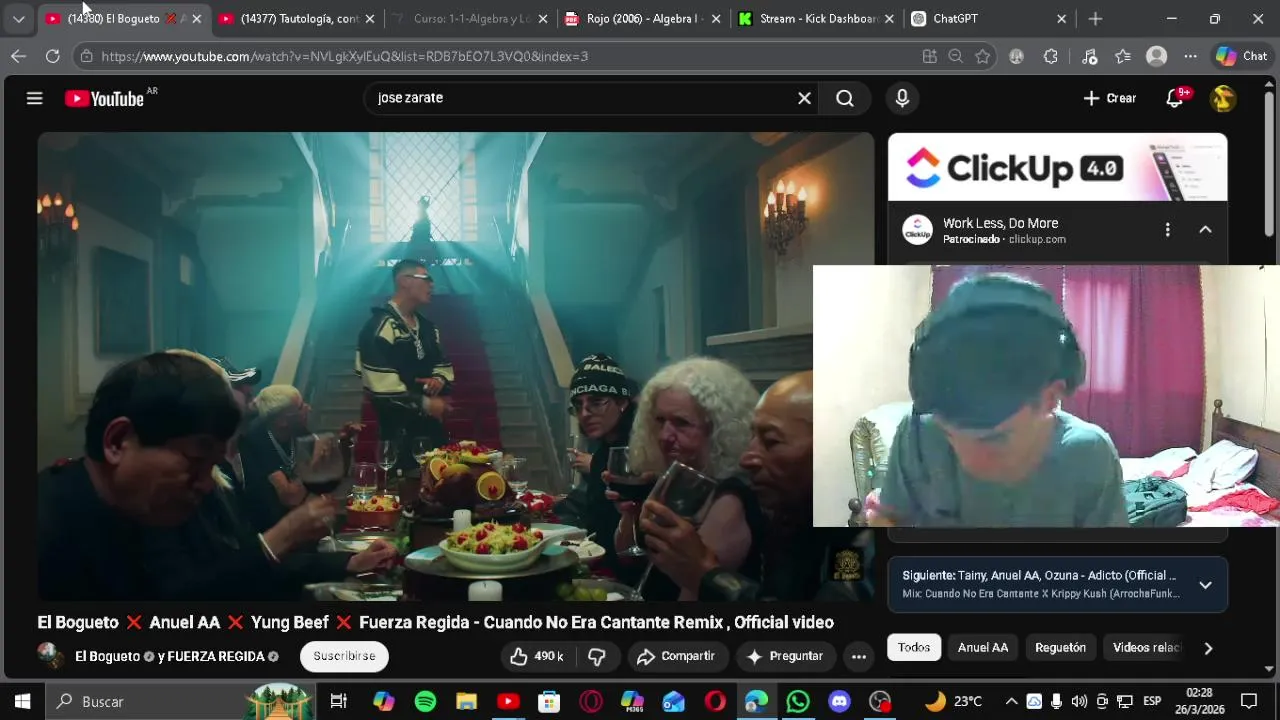Open the system tray volume control
This screenshot has height=720, width=1280.
coord(1078,701)
